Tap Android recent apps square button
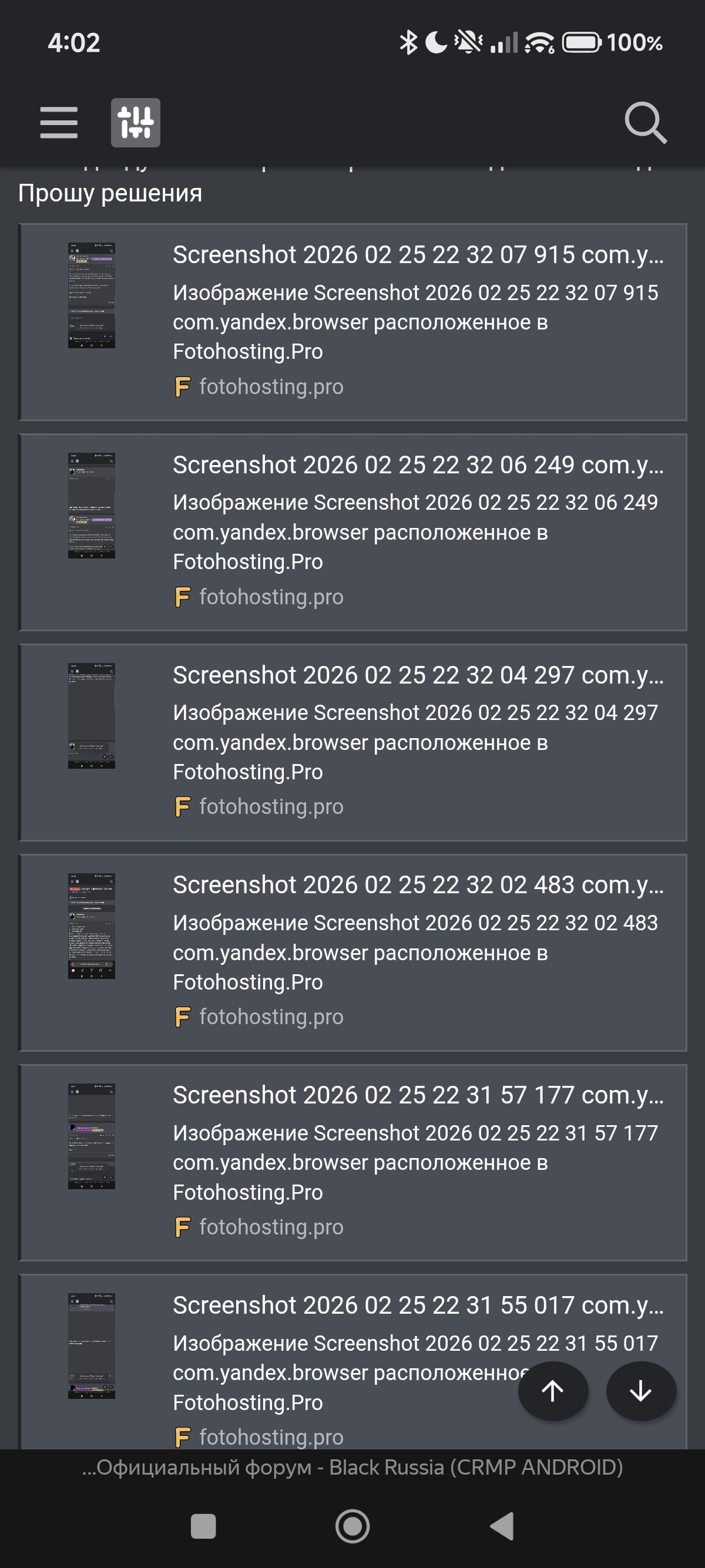Screen dimensions: 705x1568 tap(203, 1526)
